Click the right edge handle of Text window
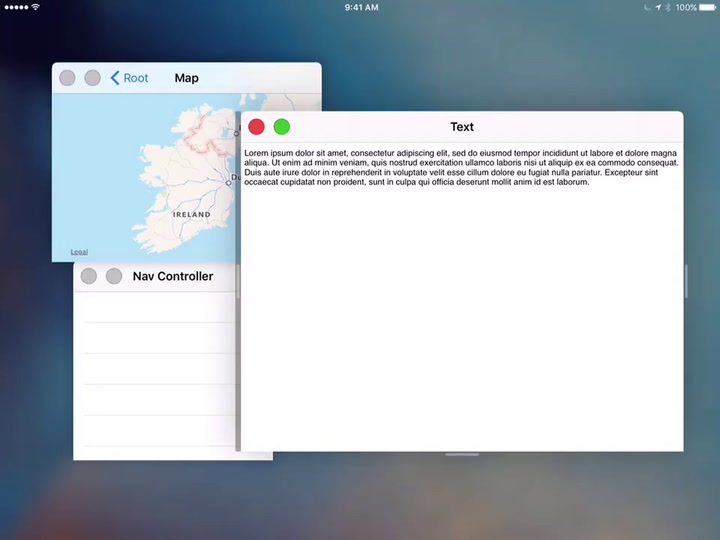 tap(686, 281)
